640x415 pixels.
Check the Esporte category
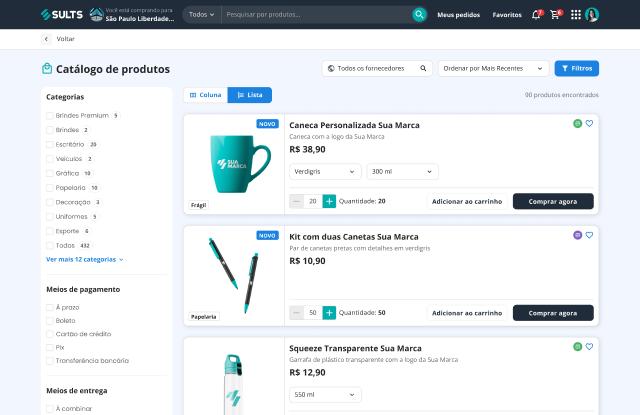tap(50, 231)
